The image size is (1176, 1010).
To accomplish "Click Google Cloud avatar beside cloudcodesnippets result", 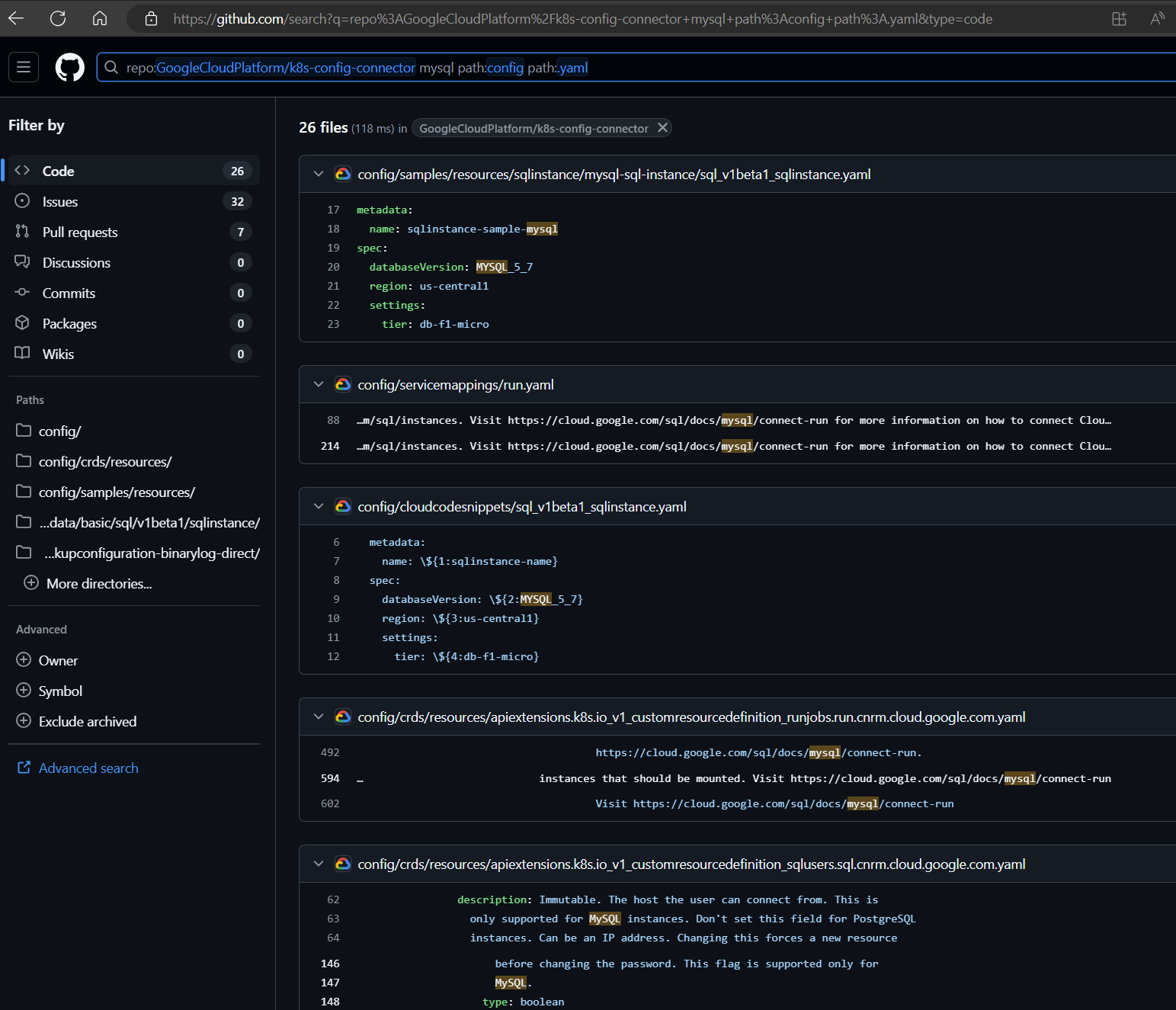I will pos(343,506).
